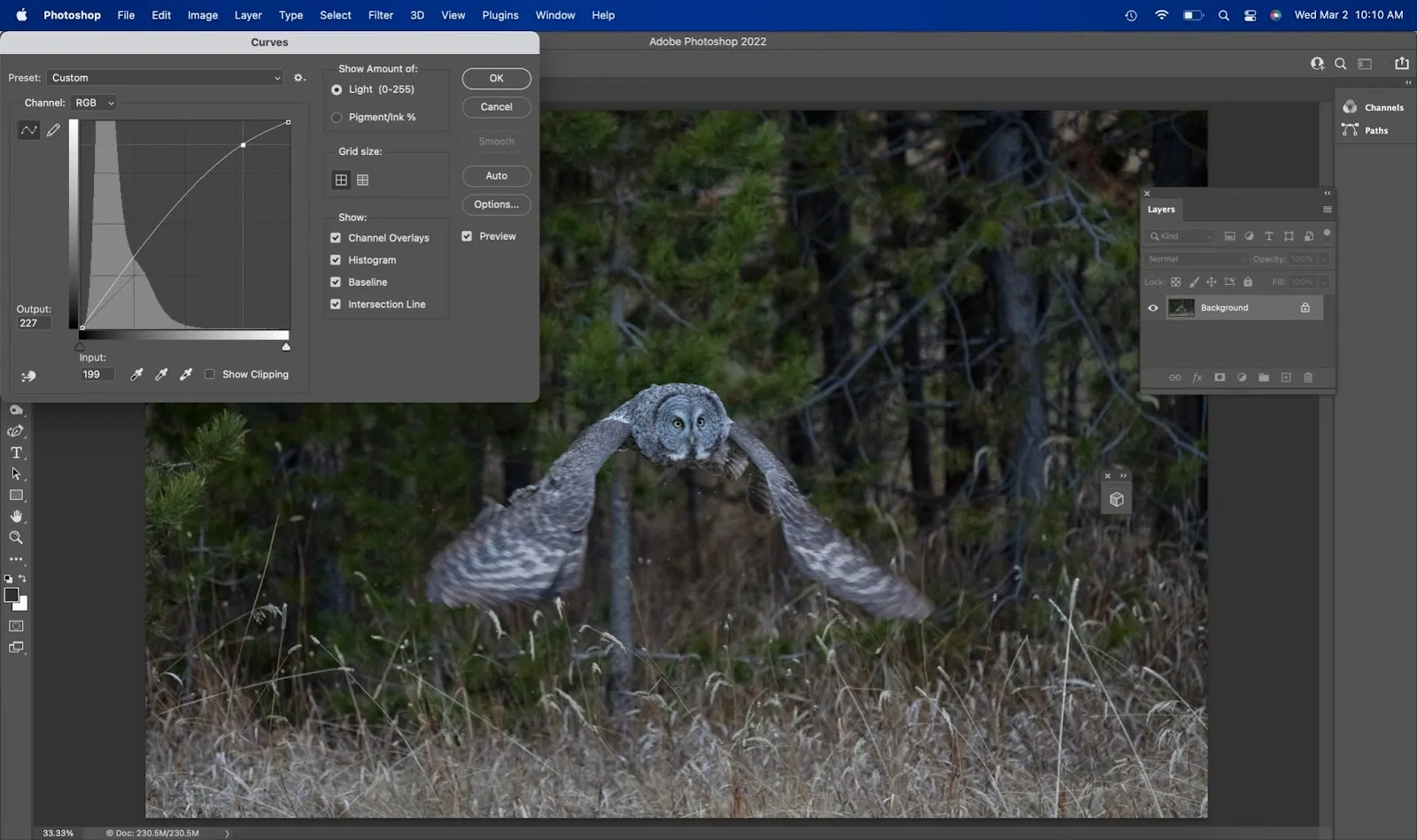
Task: Select the Pigment/Ink % radio button
Action: click(337, 117)
